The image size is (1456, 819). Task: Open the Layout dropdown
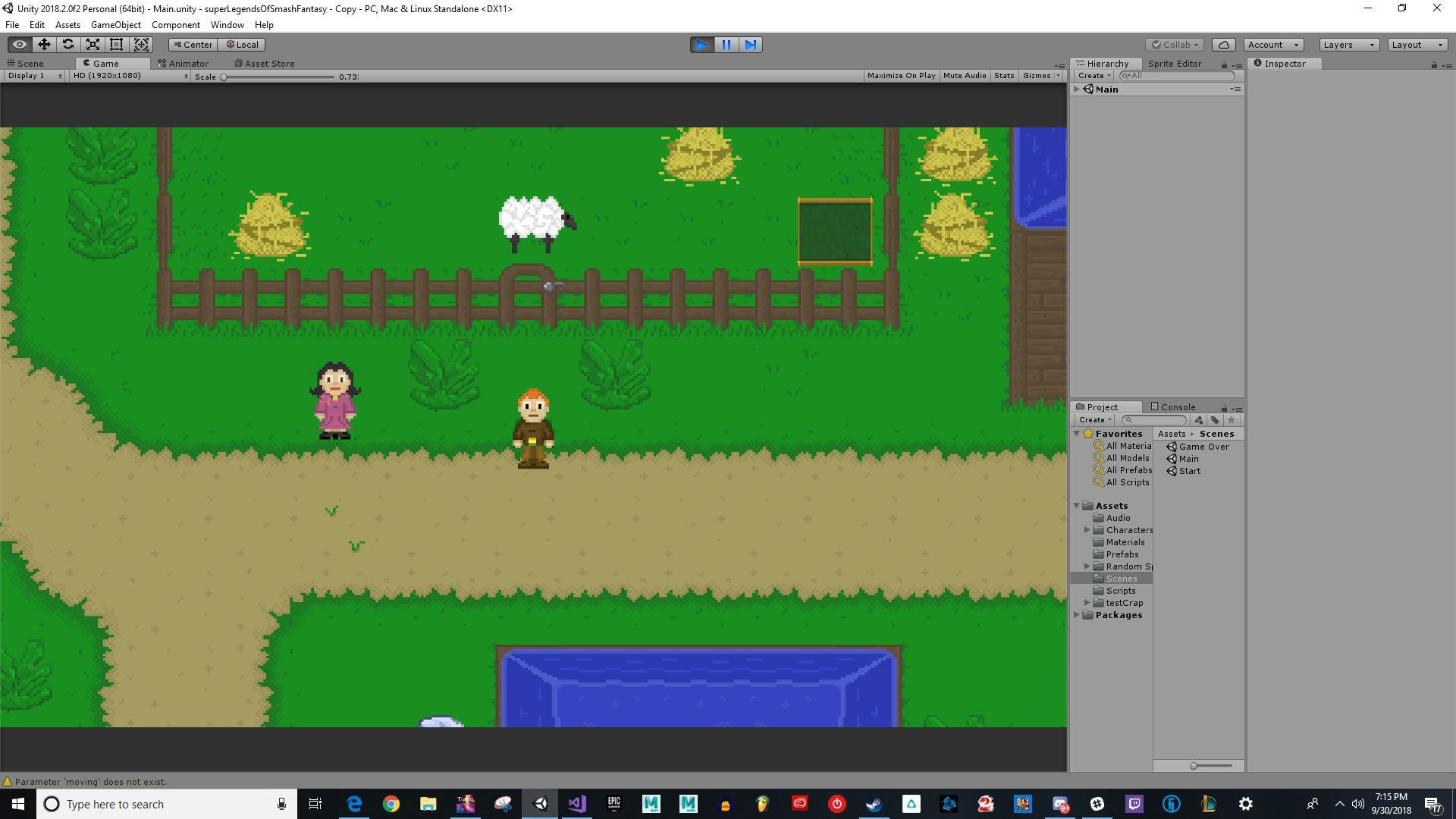coord(1417,45)
